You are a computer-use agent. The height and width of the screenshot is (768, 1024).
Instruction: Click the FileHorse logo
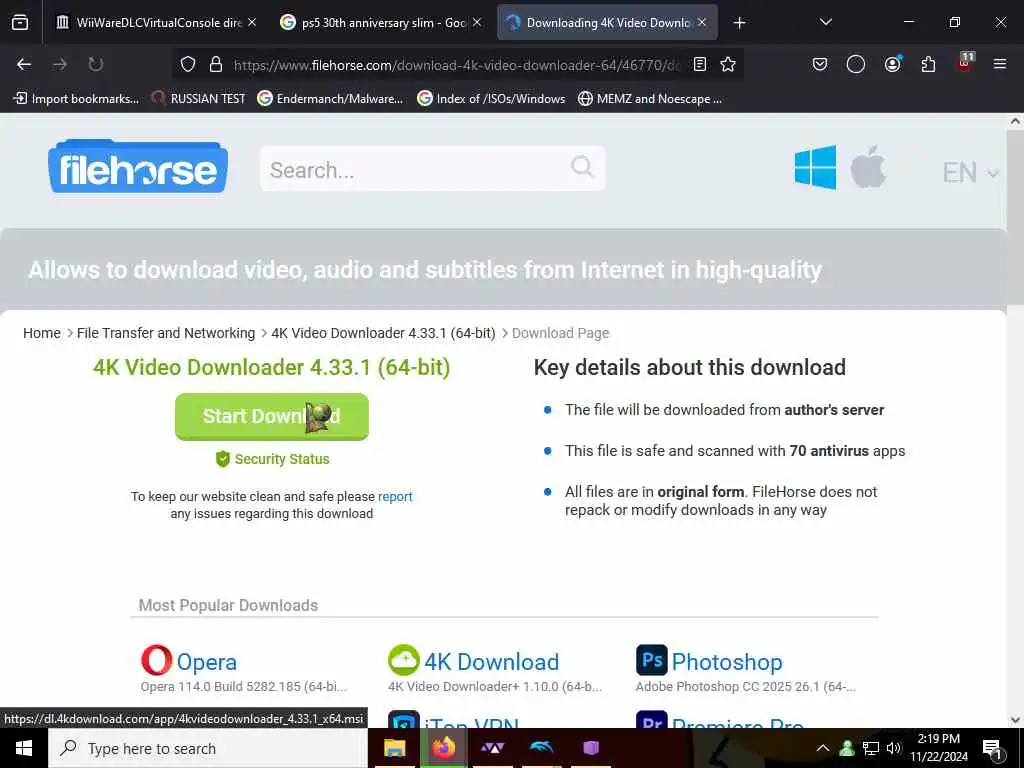tap(138, 166)
